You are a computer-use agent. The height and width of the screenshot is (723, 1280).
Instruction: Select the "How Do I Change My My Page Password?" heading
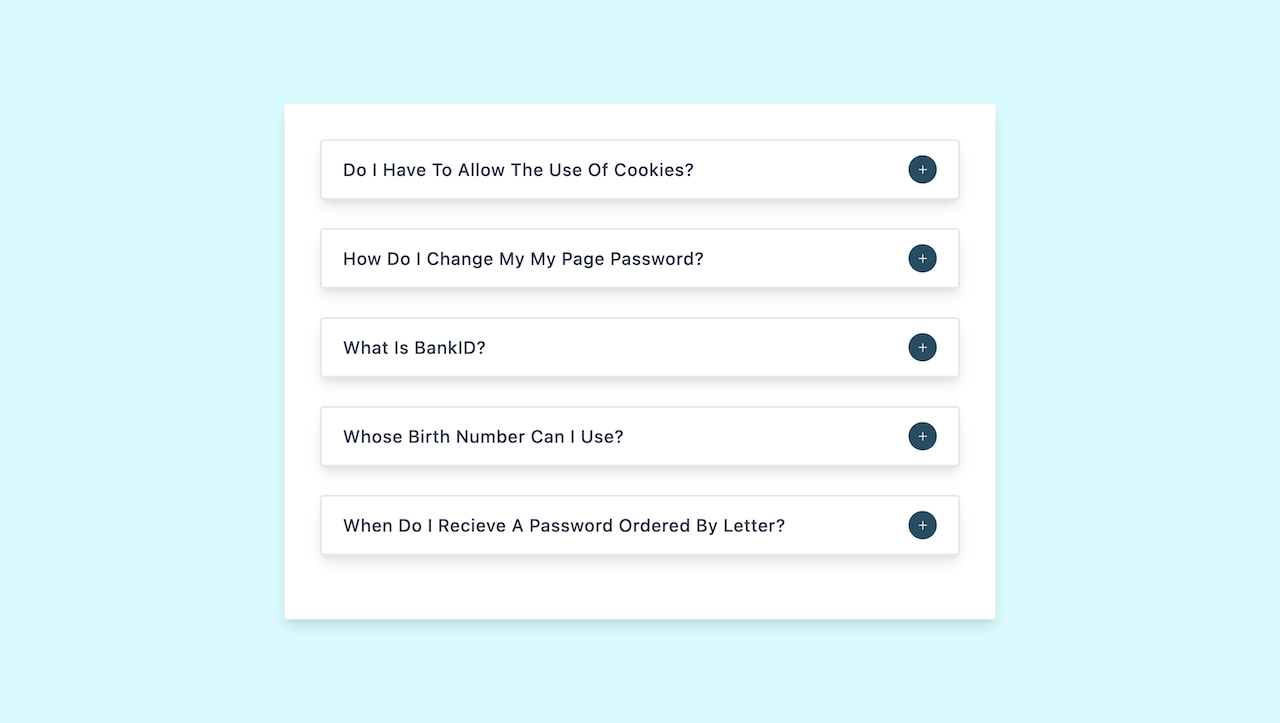click(x=523, y=259)
